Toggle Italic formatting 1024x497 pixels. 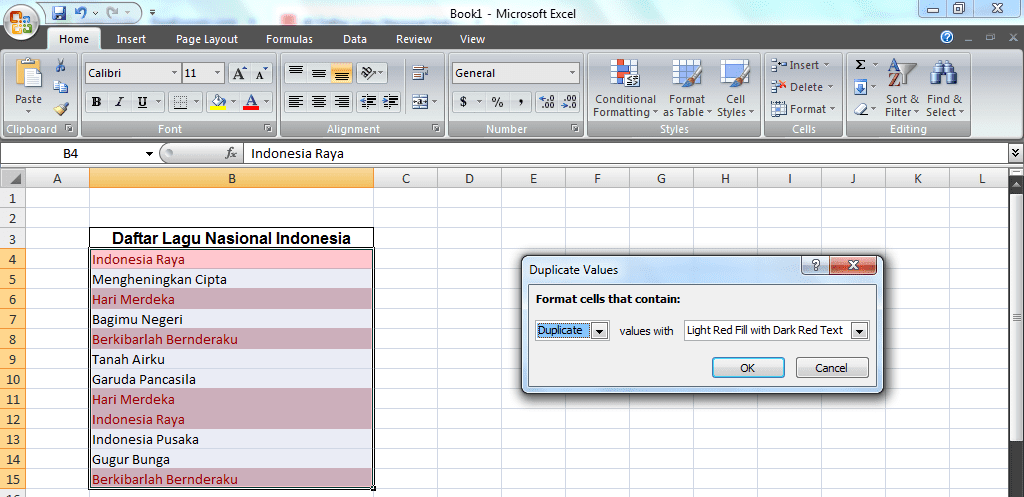pyautogui.click(x=119, y=102)
